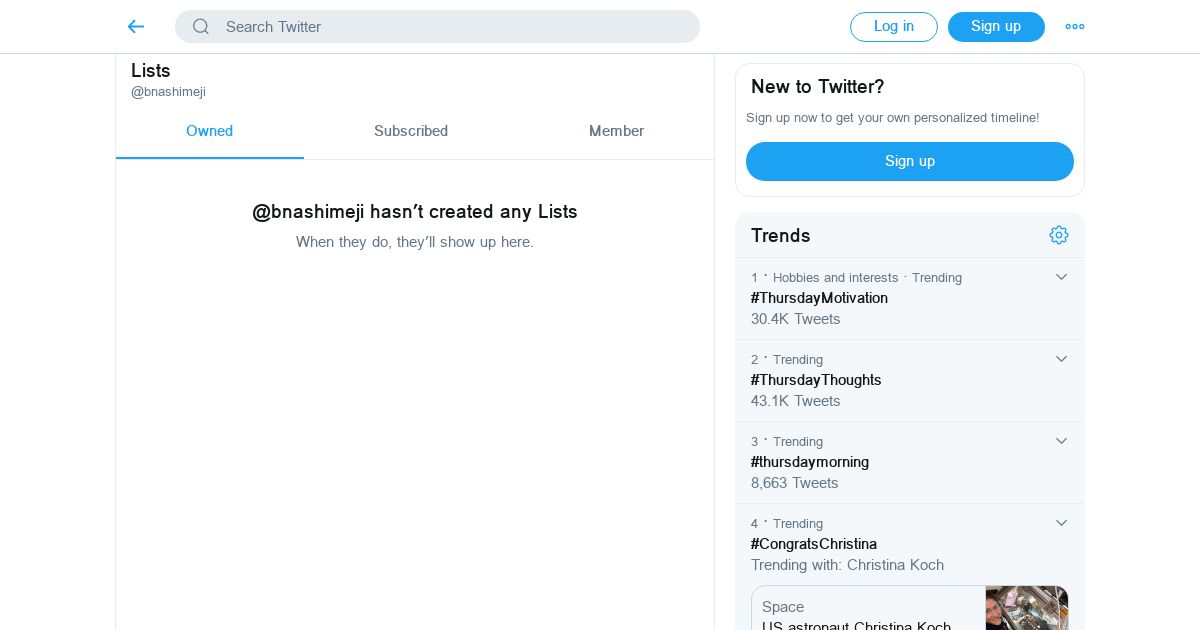Viewport: 1200px width, 630px height.
Task: Switch to the Subscribed tab
Action: point(411,131)
